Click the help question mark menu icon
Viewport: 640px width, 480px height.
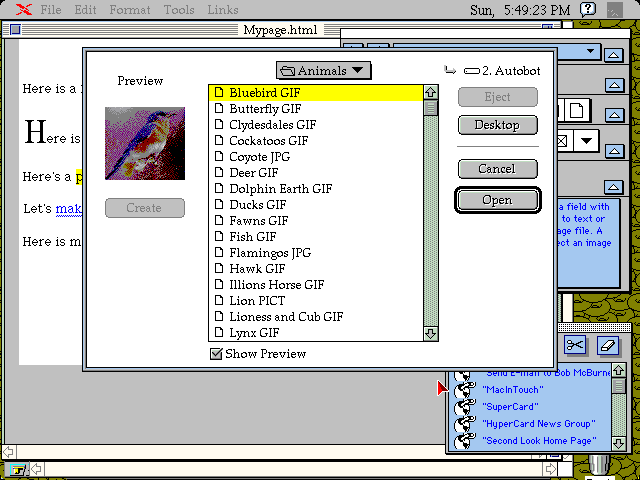pos(589,10)
